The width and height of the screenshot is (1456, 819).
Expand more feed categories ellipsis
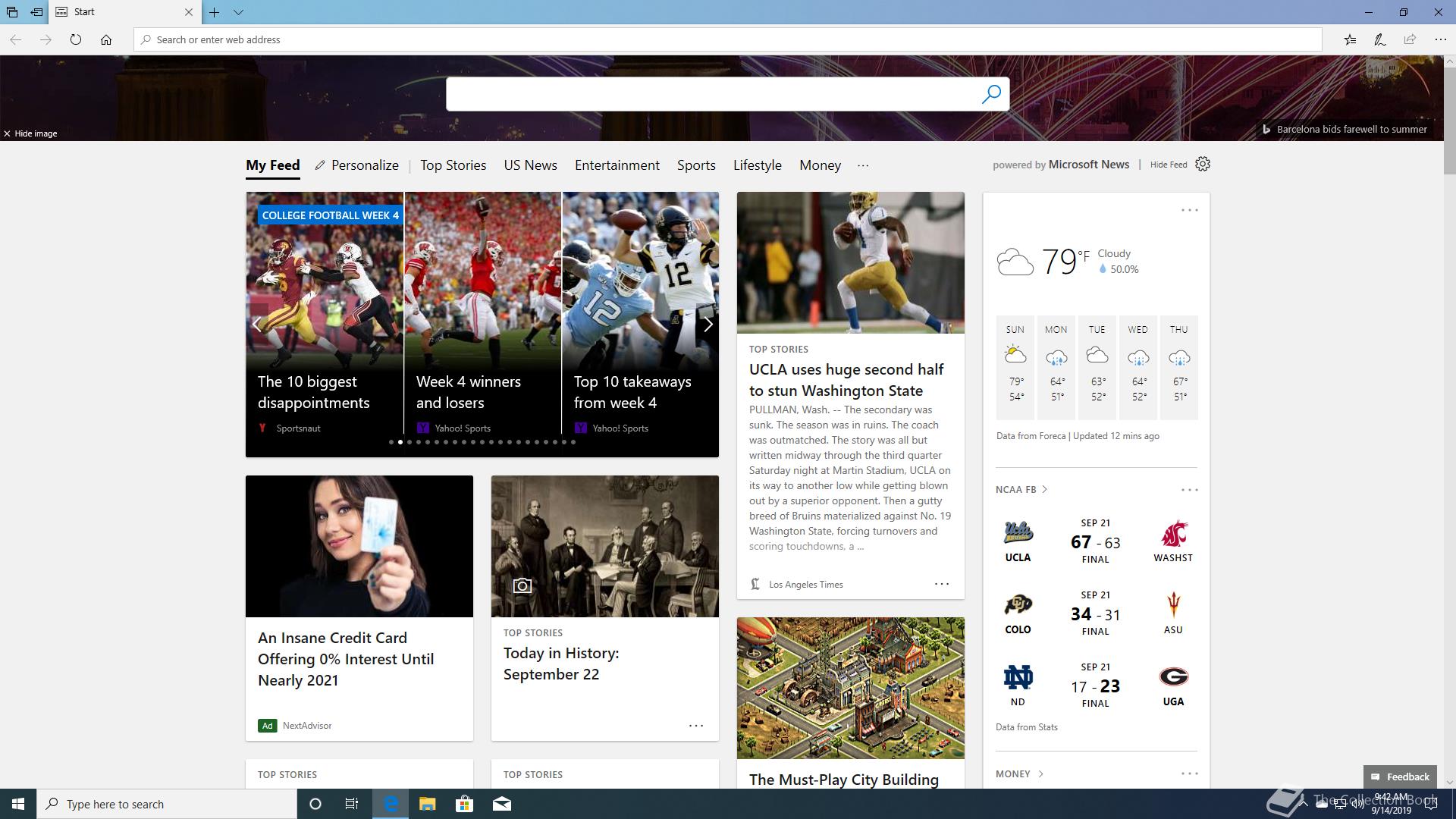coord(863,165)
